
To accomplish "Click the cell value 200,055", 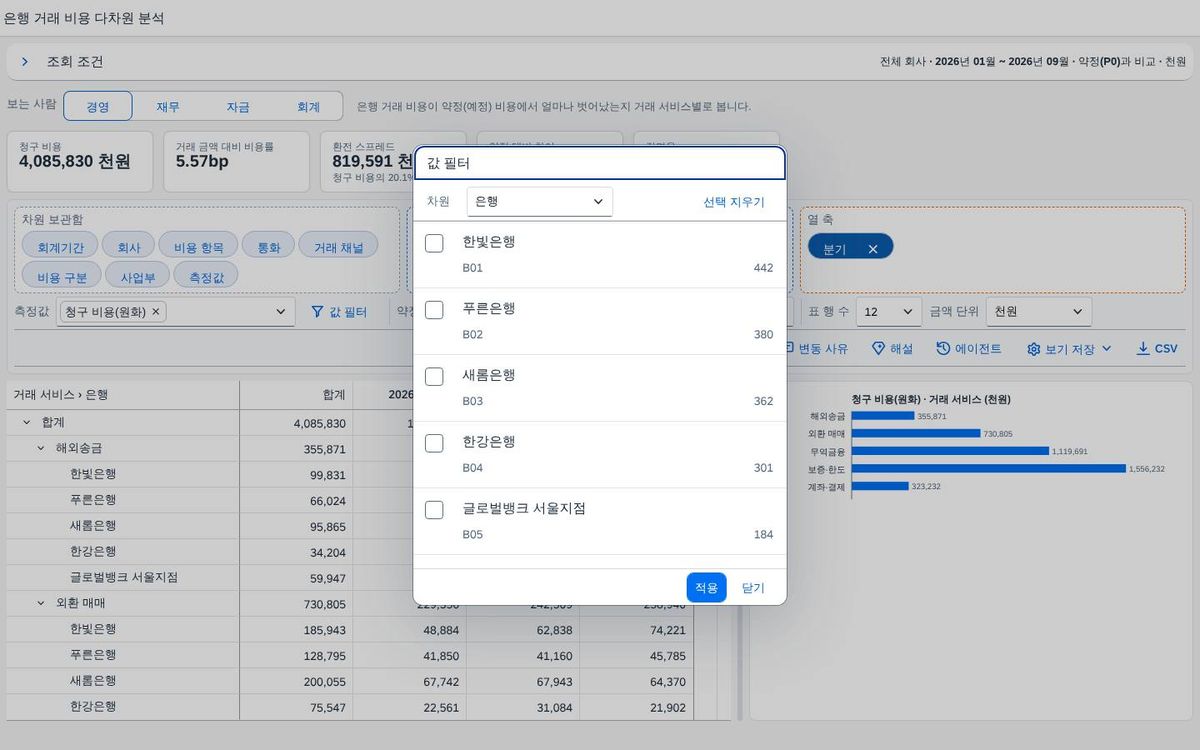I will pos(322,682).
